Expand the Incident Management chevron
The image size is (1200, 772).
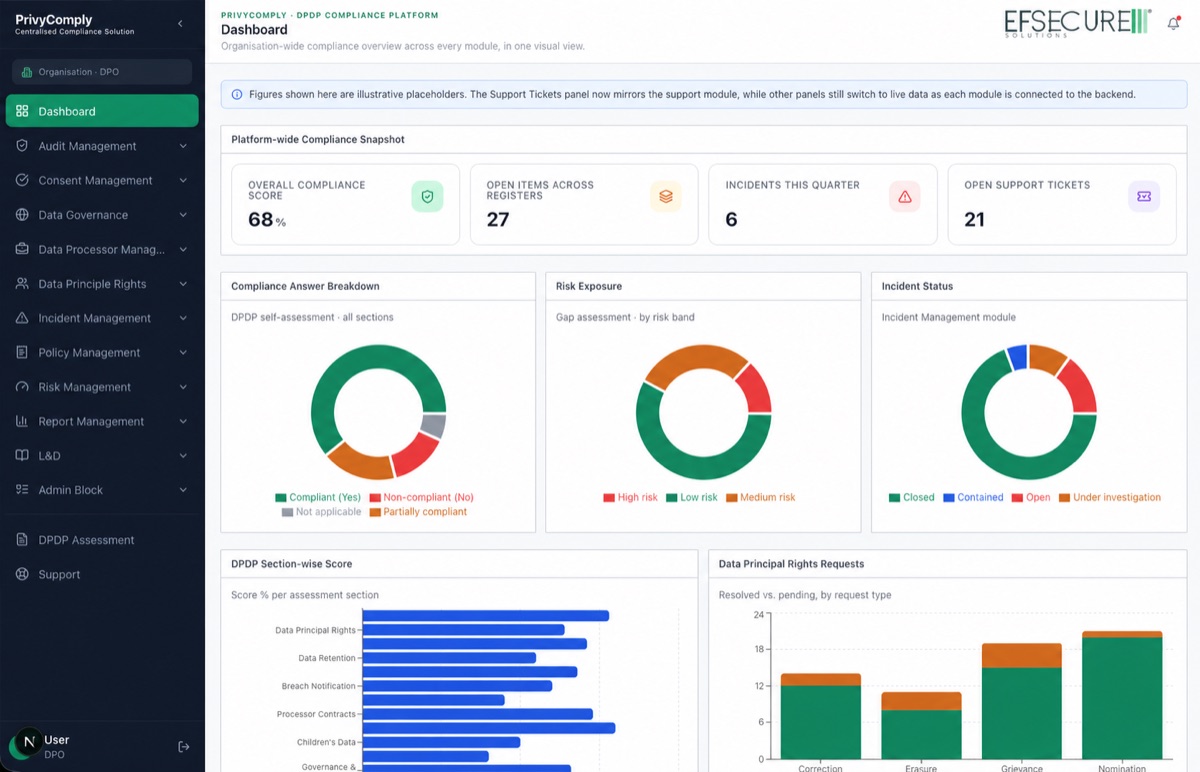tap(183, 318)
